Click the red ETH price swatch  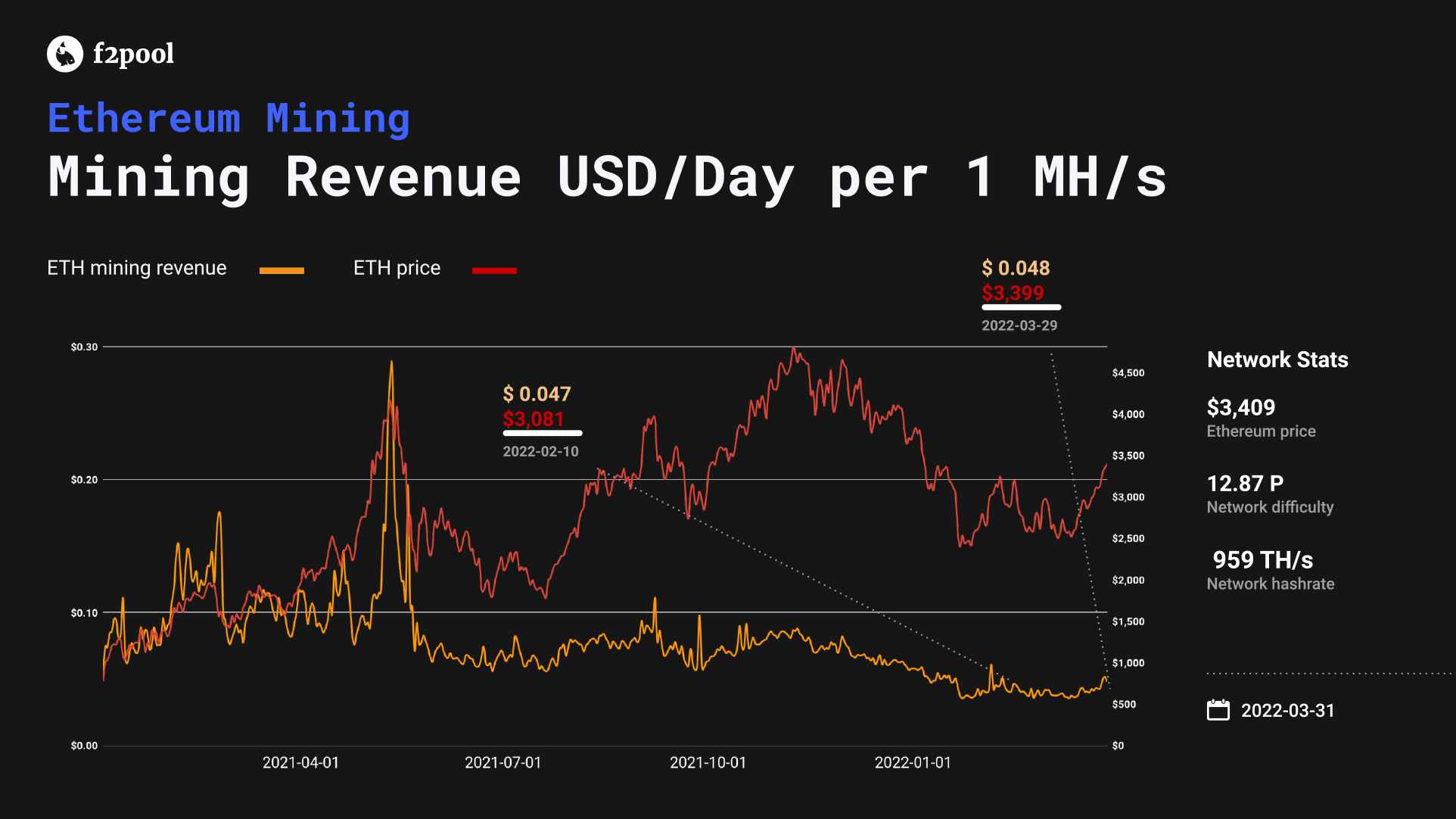pos(494,270)
